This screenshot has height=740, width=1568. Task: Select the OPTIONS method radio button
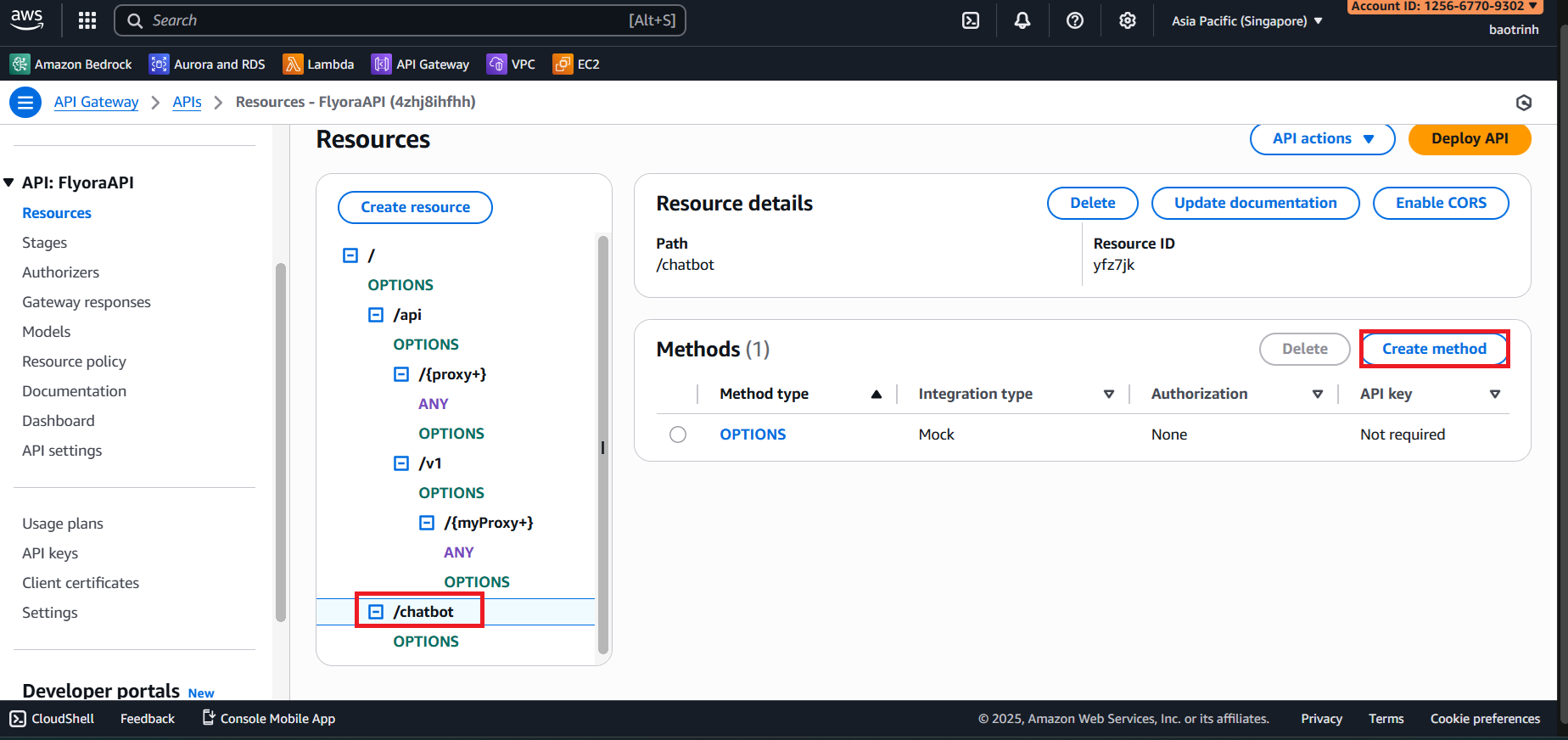pos(678,434)
